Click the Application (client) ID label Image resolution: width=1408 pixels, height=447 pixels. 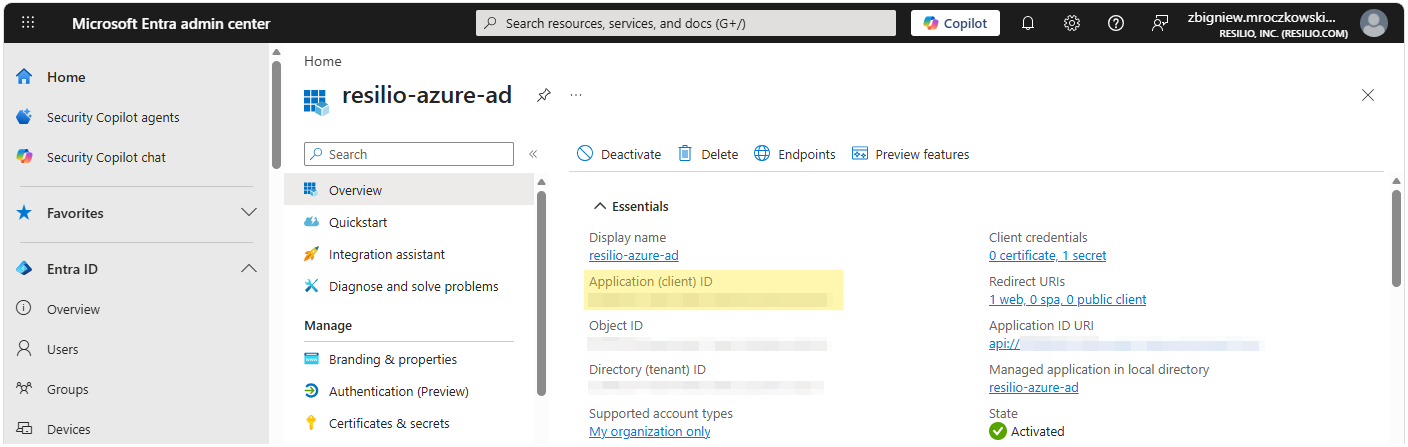[x=651, y=282]
